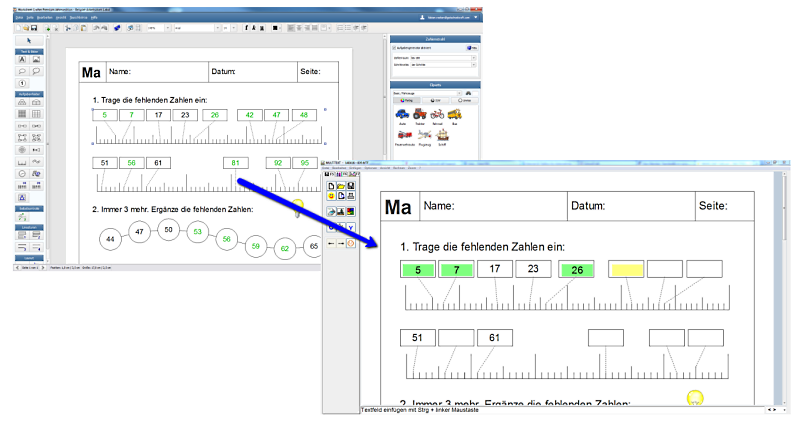Click the save icon in main toolbar

pos(34,28)
